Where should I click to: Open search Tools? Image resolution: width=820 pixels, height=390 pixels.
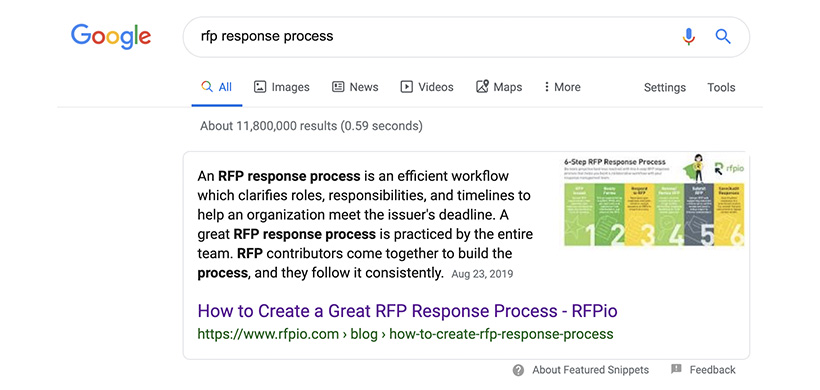(721, 88)
